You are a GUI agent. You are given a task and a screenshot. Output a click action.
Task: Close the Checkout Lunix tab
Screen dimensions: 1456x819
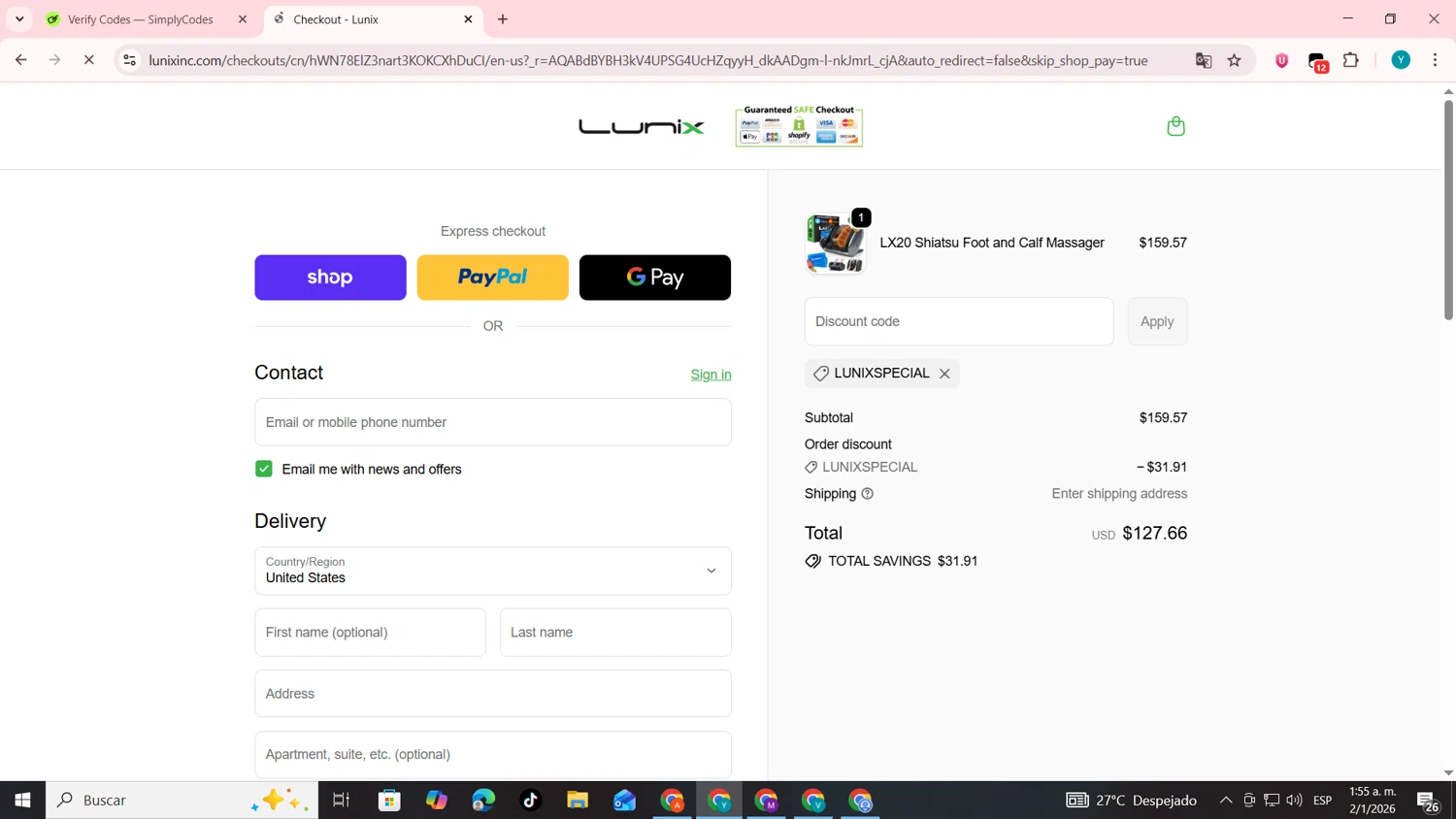pos(468,19)
